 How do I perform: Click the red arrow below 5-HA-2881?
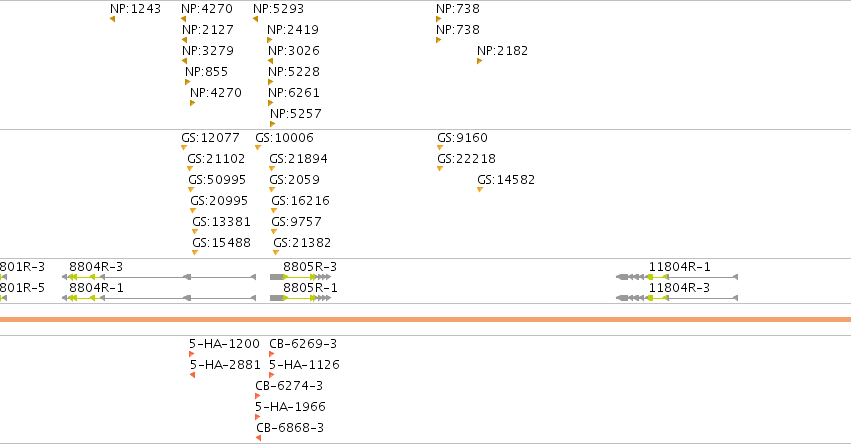click(x=193, y=375)
